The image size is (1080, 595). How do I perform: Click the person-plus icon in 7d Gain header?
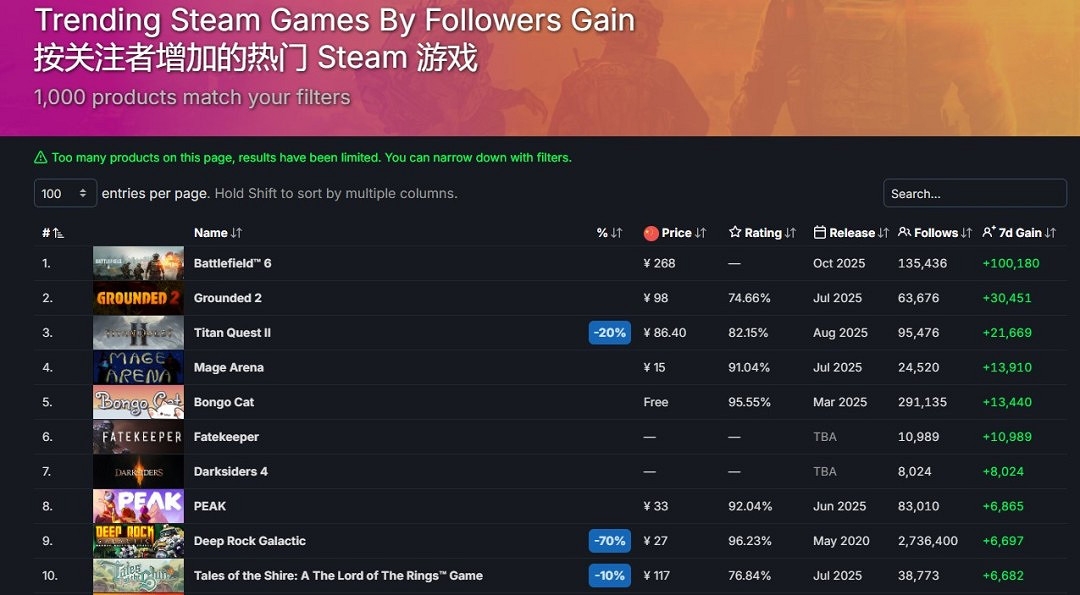coord(989,233)
